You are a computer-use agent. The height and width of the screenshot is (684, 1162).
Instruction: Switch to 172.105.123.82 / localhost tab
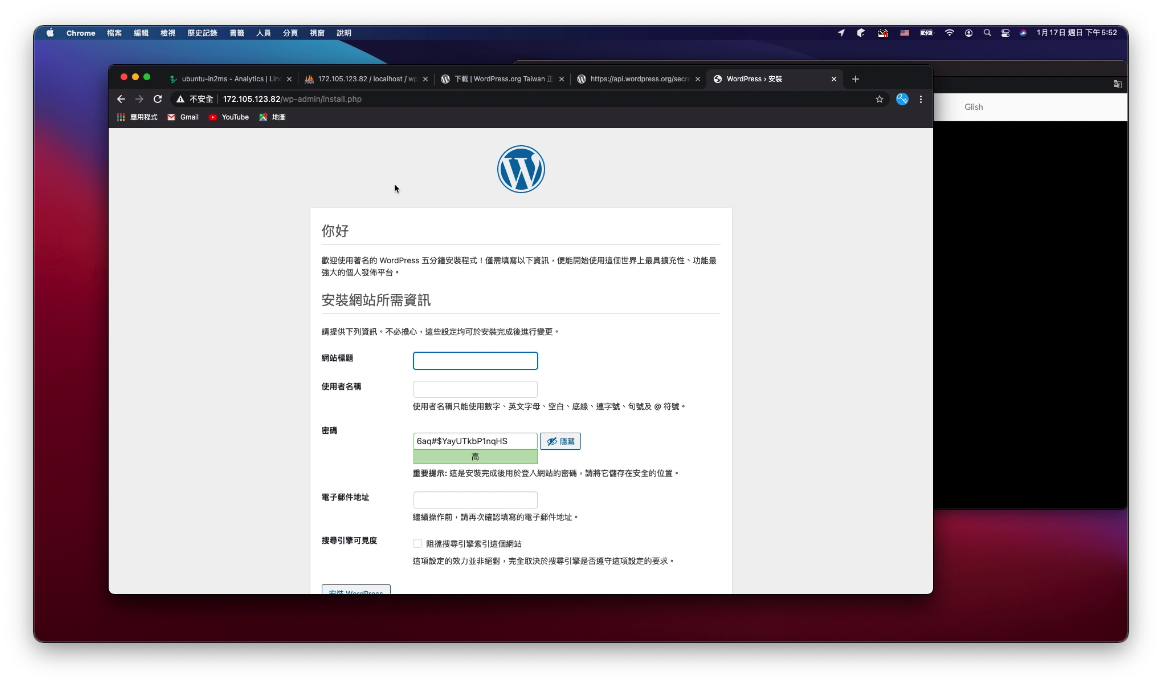366,79
